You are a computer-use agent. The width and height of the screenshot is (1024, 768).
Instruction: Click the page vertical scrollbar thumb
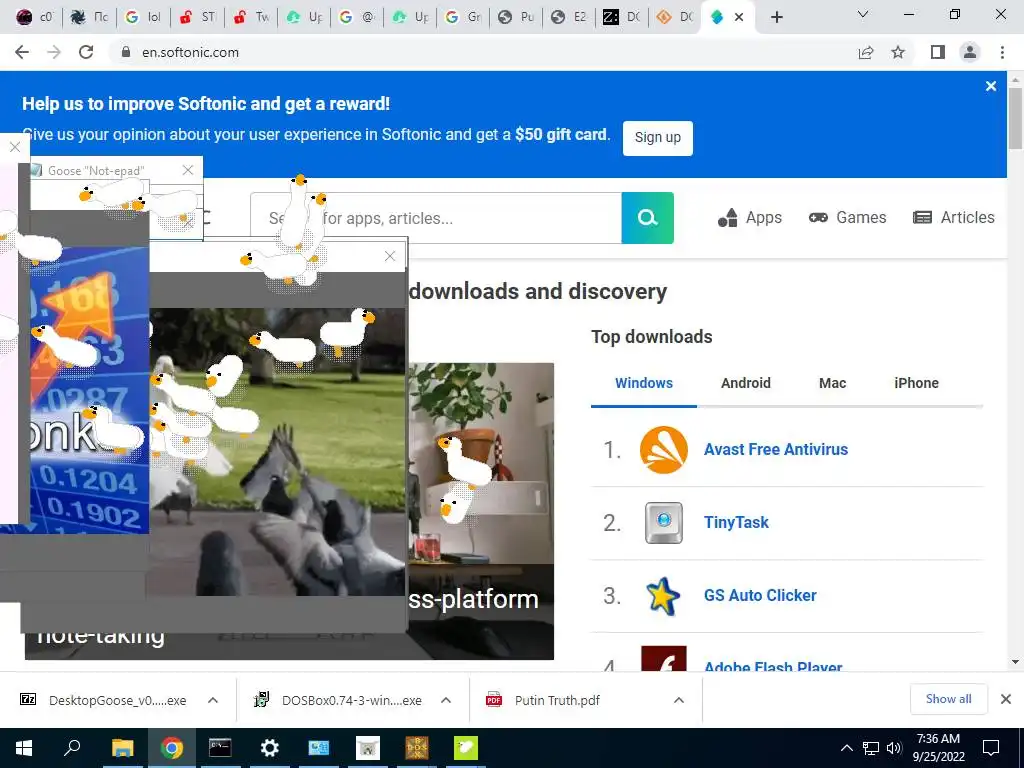pos(1016,118)
